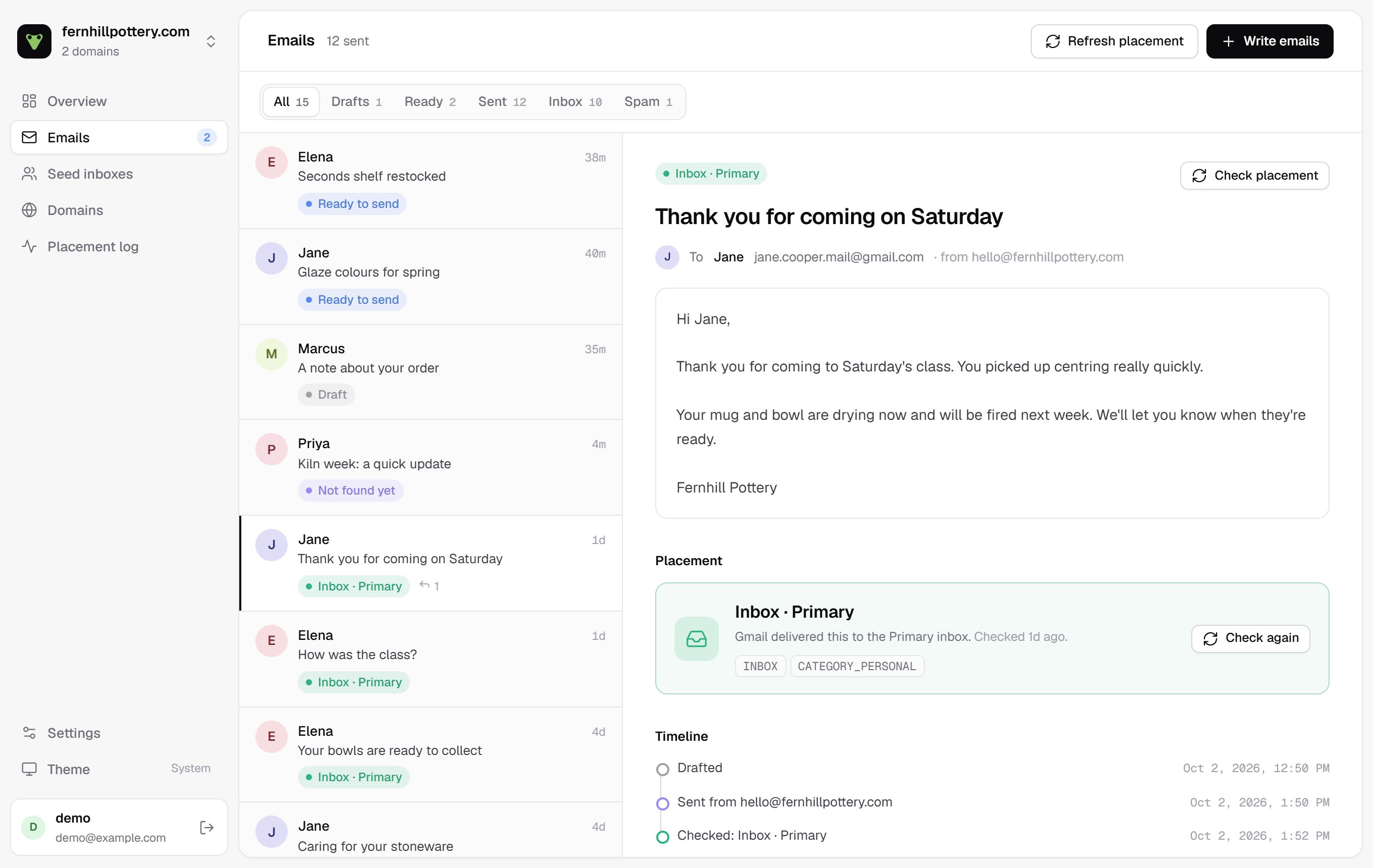Click the Checked: Inbox · Primary timeline marker

tap(663, 837)
